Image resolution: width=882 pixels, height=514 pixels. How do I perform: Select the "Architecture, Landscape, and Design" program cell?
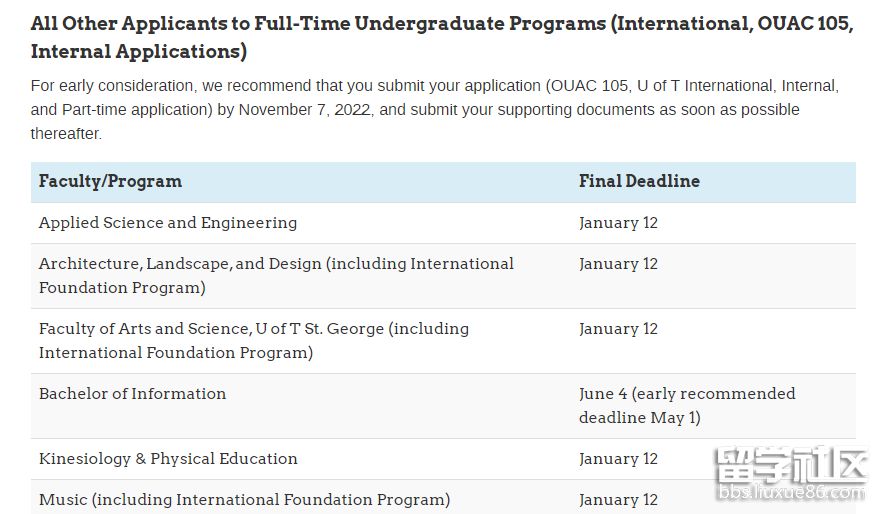click(276, 276)
